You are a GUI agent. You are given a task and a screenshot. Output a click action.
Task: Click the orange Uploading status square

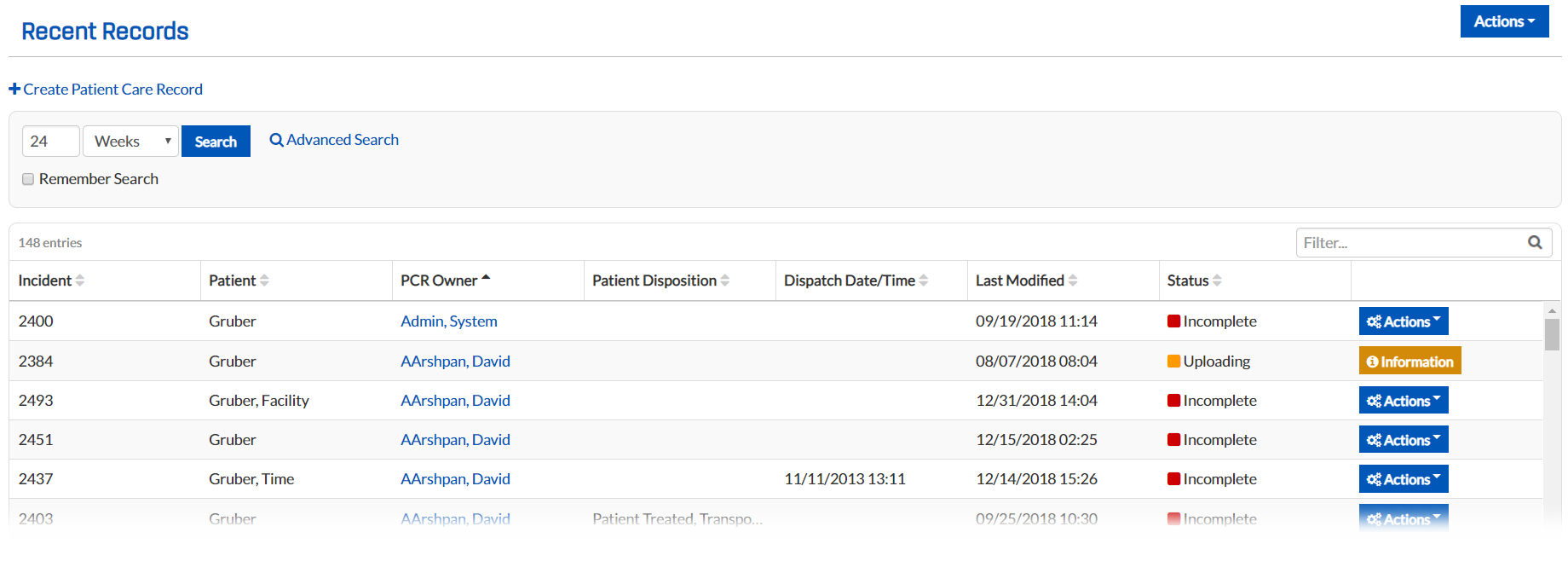[x=1173, y=361]
